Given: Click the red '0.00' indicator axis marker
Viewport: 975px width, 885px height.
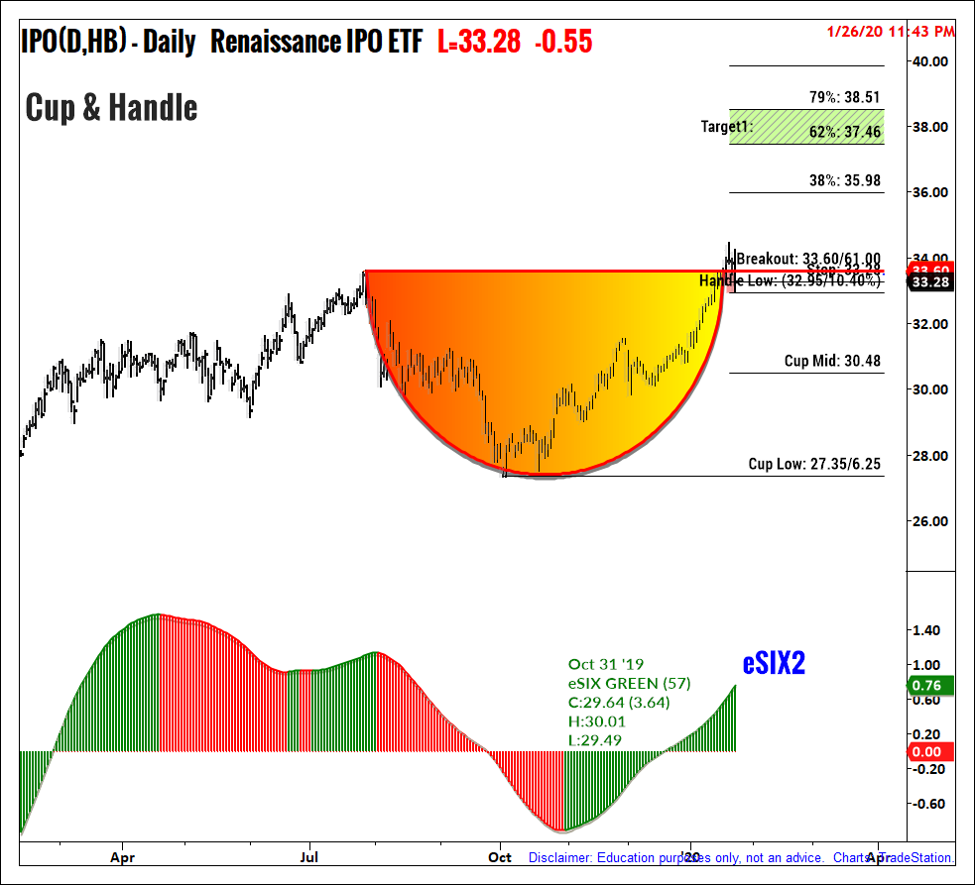Looking at the screenshot, I should pyautogui.click(x=930, y=752).
